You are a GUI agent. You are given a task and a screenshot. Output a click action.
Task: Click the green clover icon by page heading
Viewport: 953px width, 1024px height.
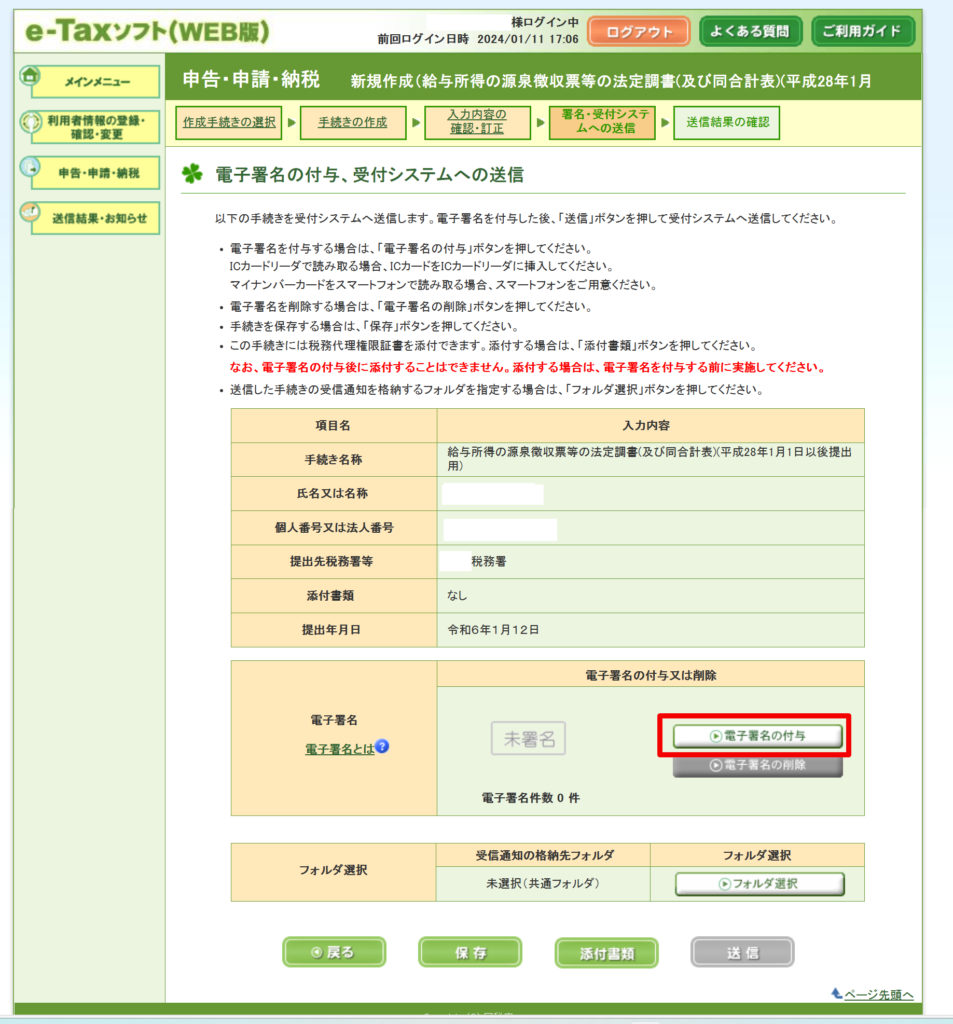192,174
